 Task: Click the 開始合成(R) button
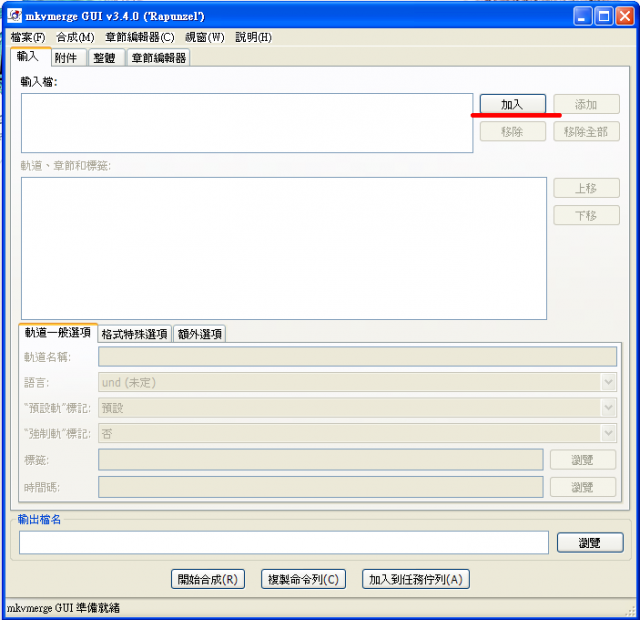(x=208, y=579)
